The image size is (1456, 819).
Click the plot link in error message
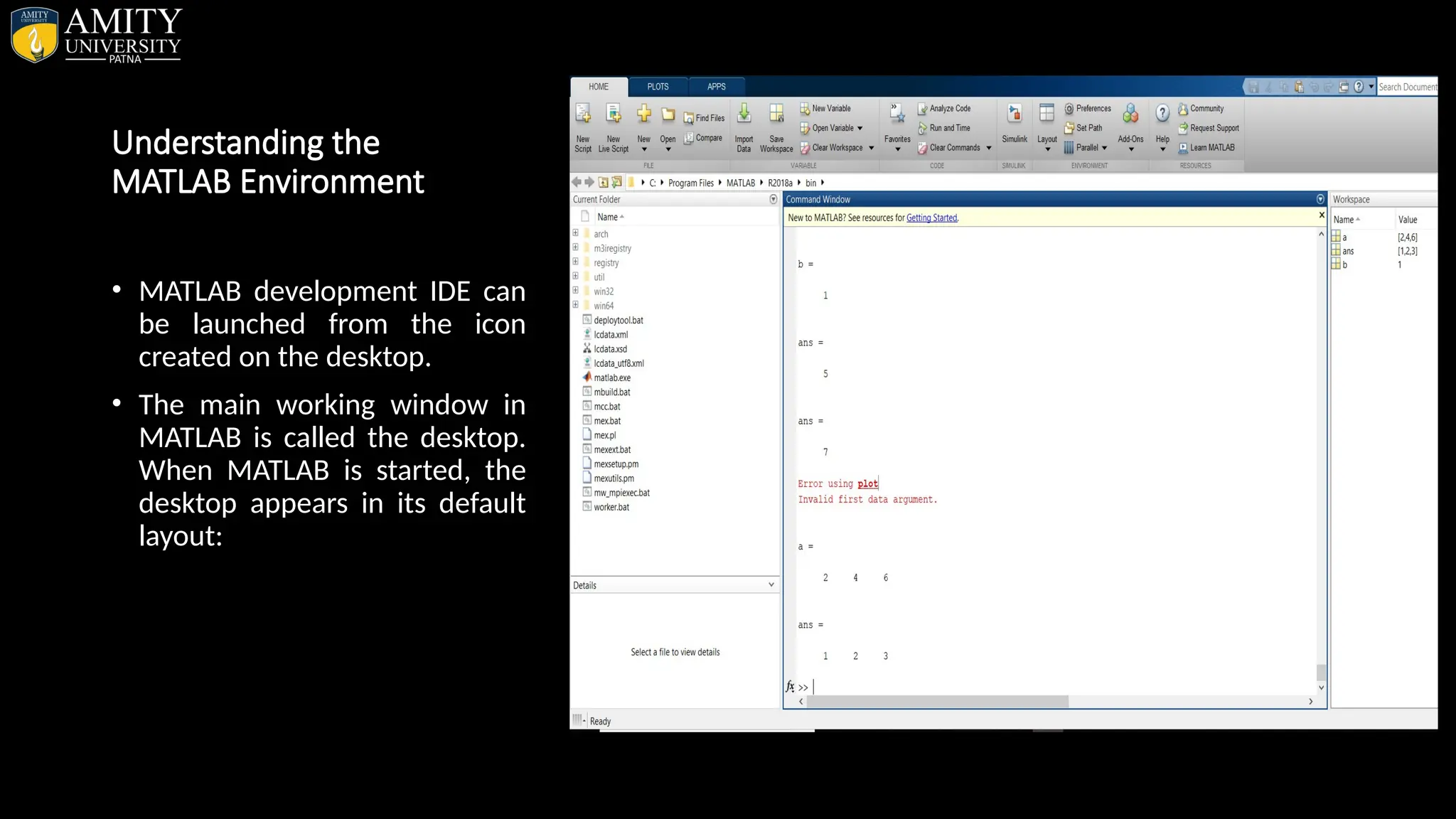point(867,483)
